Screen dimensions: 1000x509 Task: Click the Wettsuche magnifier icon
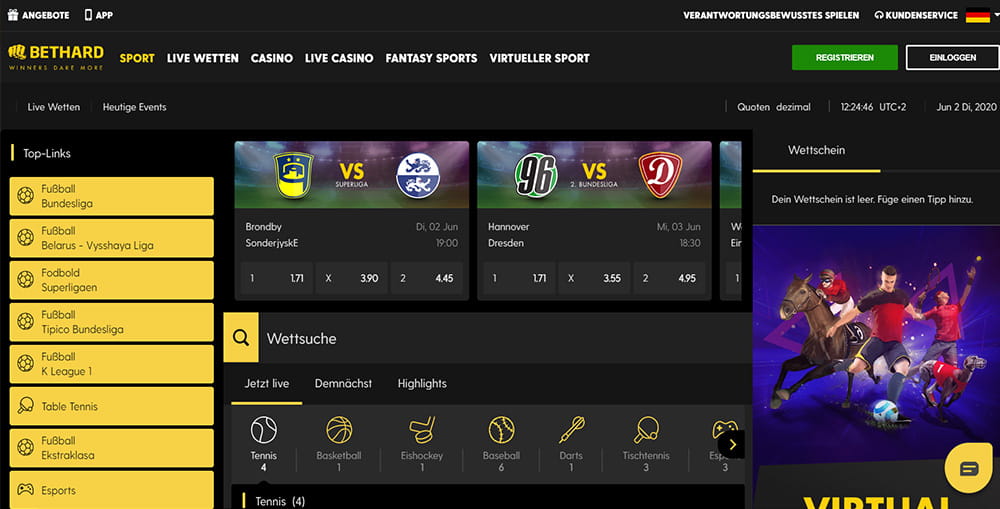(241, 337)
